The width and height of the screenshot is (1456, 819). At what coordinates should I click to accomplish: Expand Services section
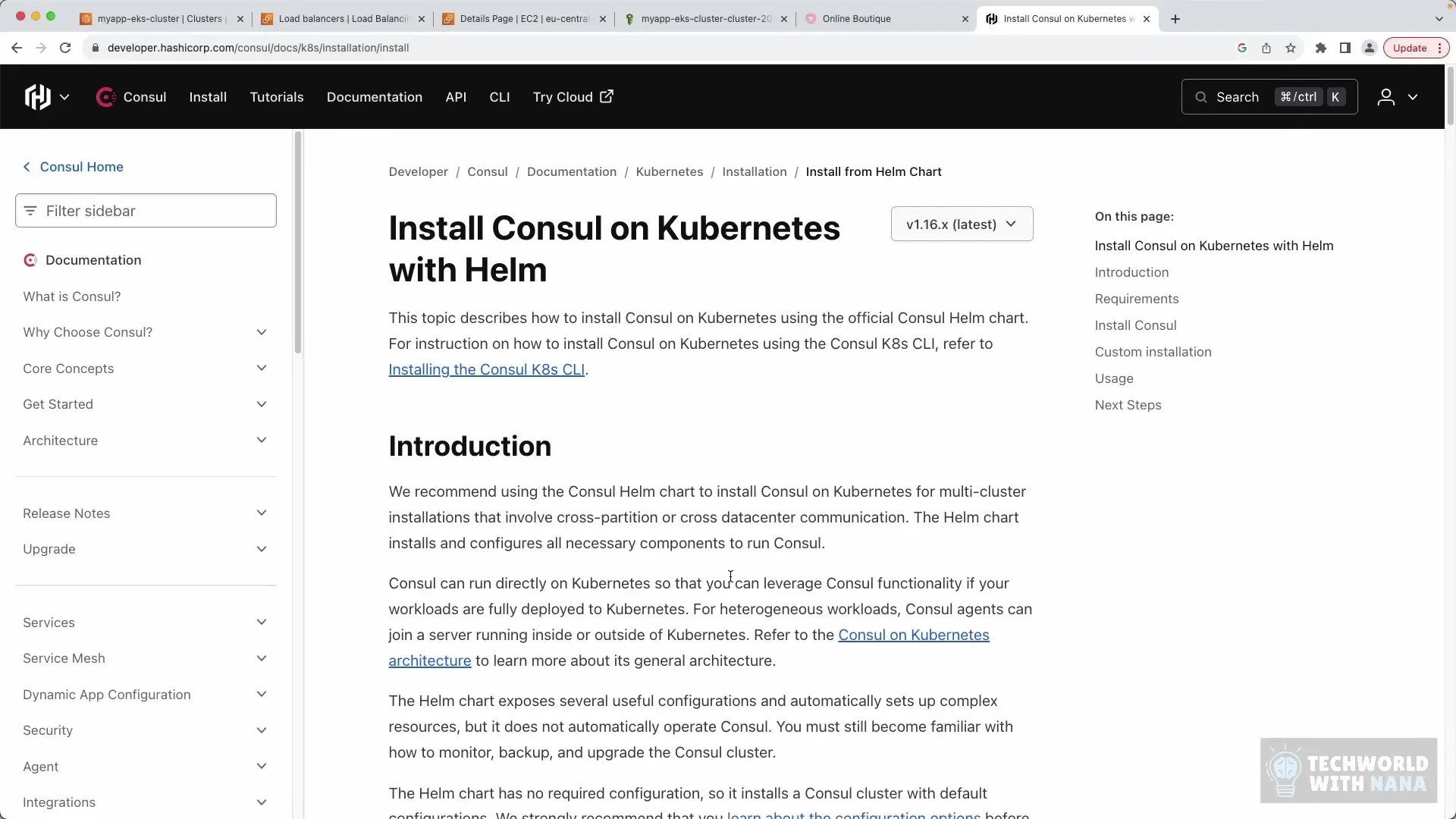point(146,623)
